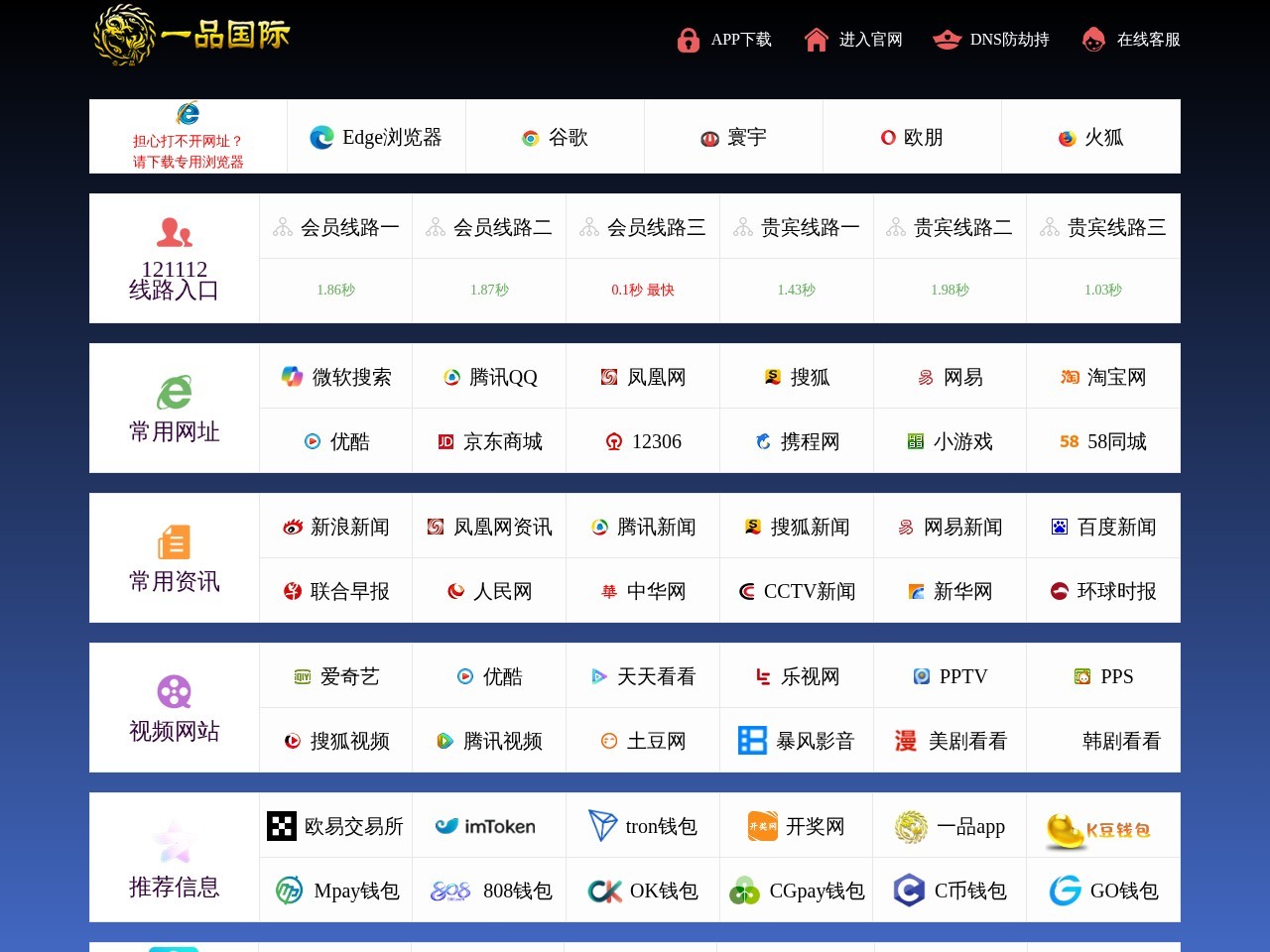Click the Mpay钱包 green icon
The width and height of the screenshot is (1270, 952).
point(289,891)
